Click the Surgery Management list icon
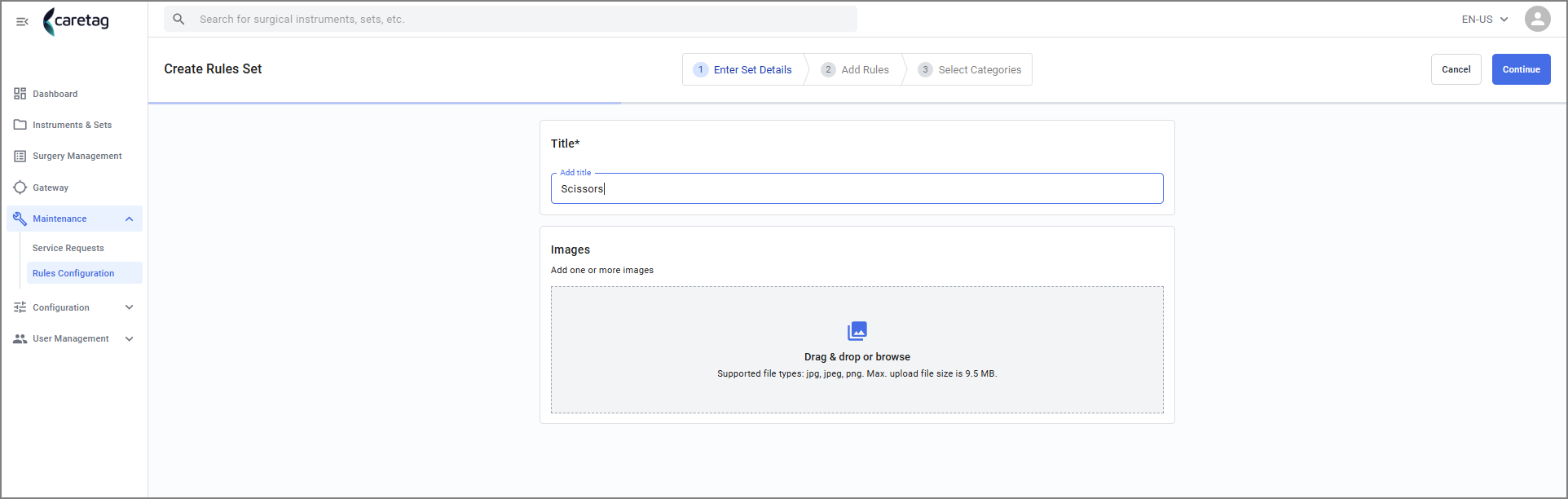 20,156
